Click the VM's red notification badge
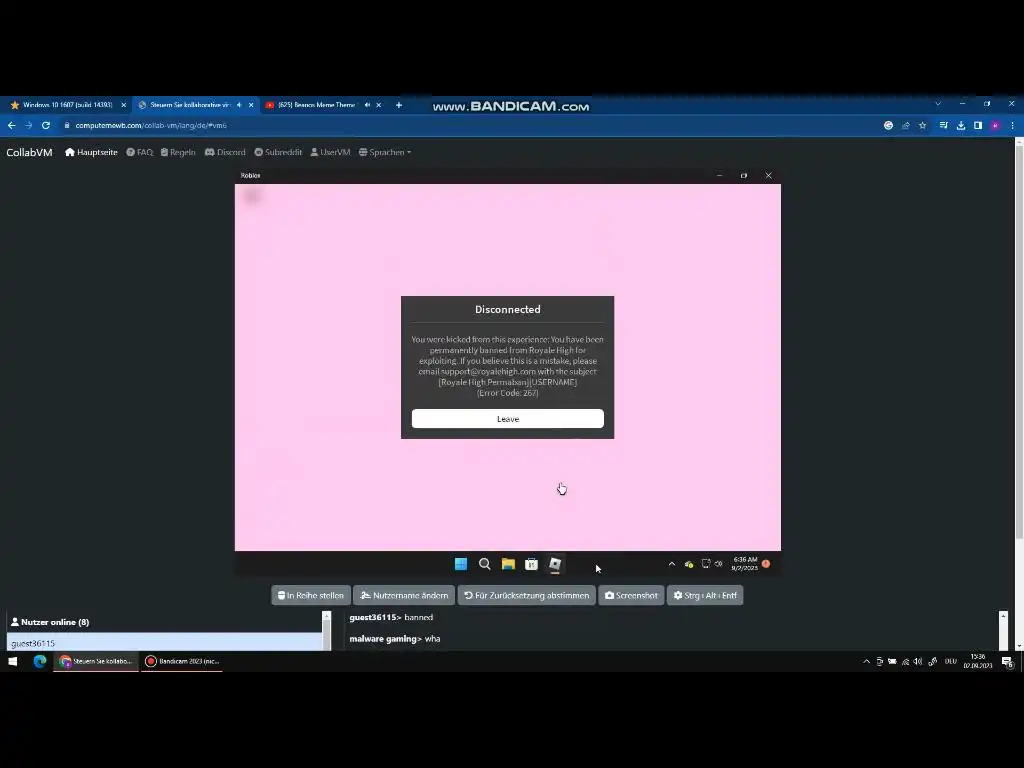 click(766, 564)
